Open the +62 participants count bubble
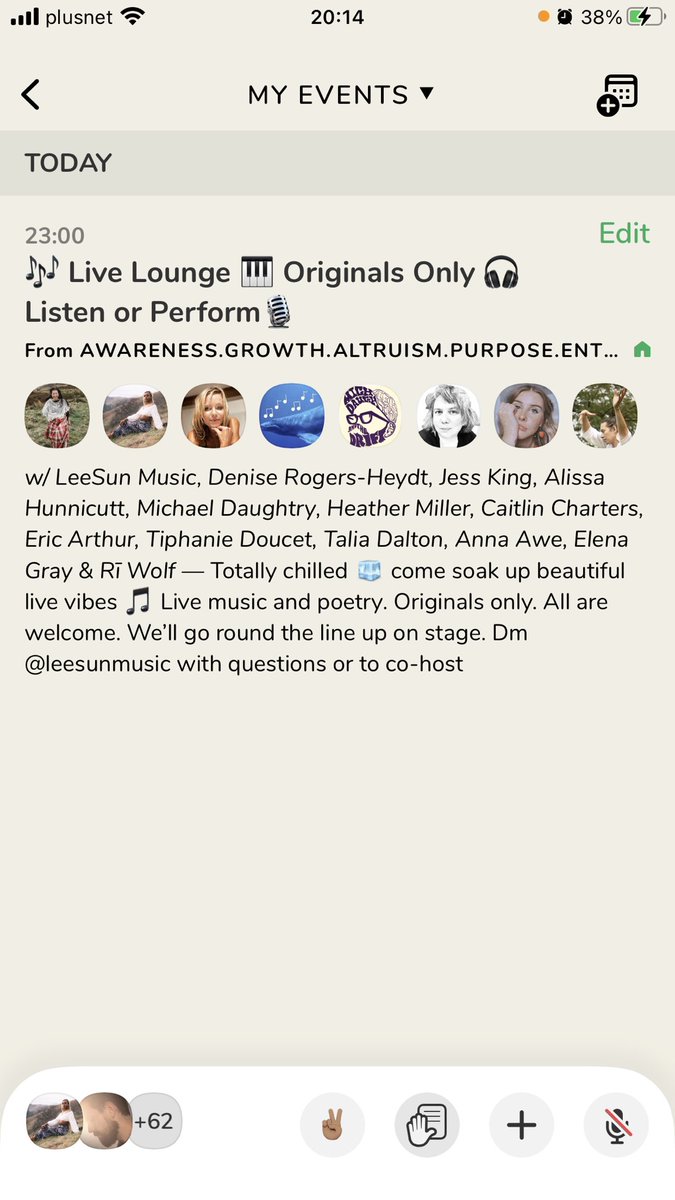 (x=154, y=1121)
